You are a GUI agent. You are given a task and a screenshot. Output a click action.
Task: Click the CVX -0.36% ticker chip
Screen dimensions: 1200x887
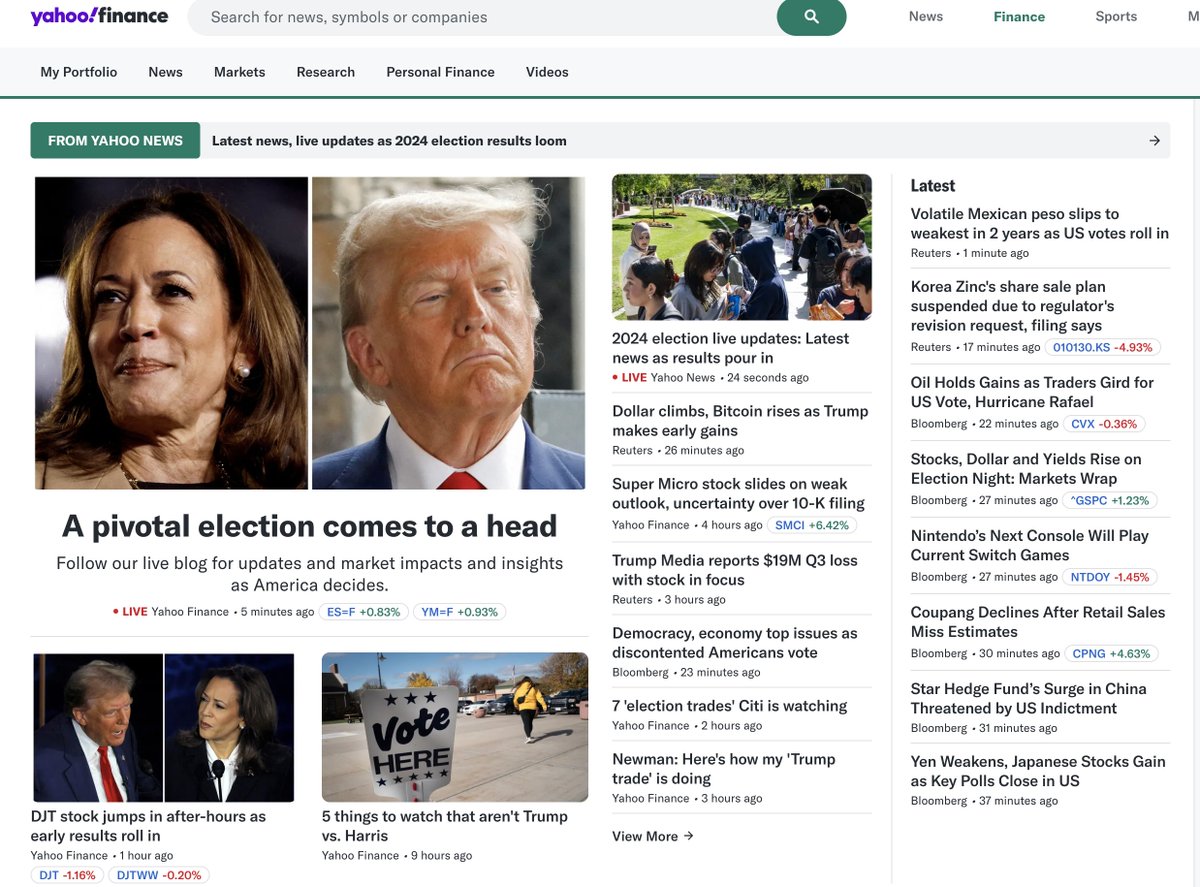click(1104, 424)
